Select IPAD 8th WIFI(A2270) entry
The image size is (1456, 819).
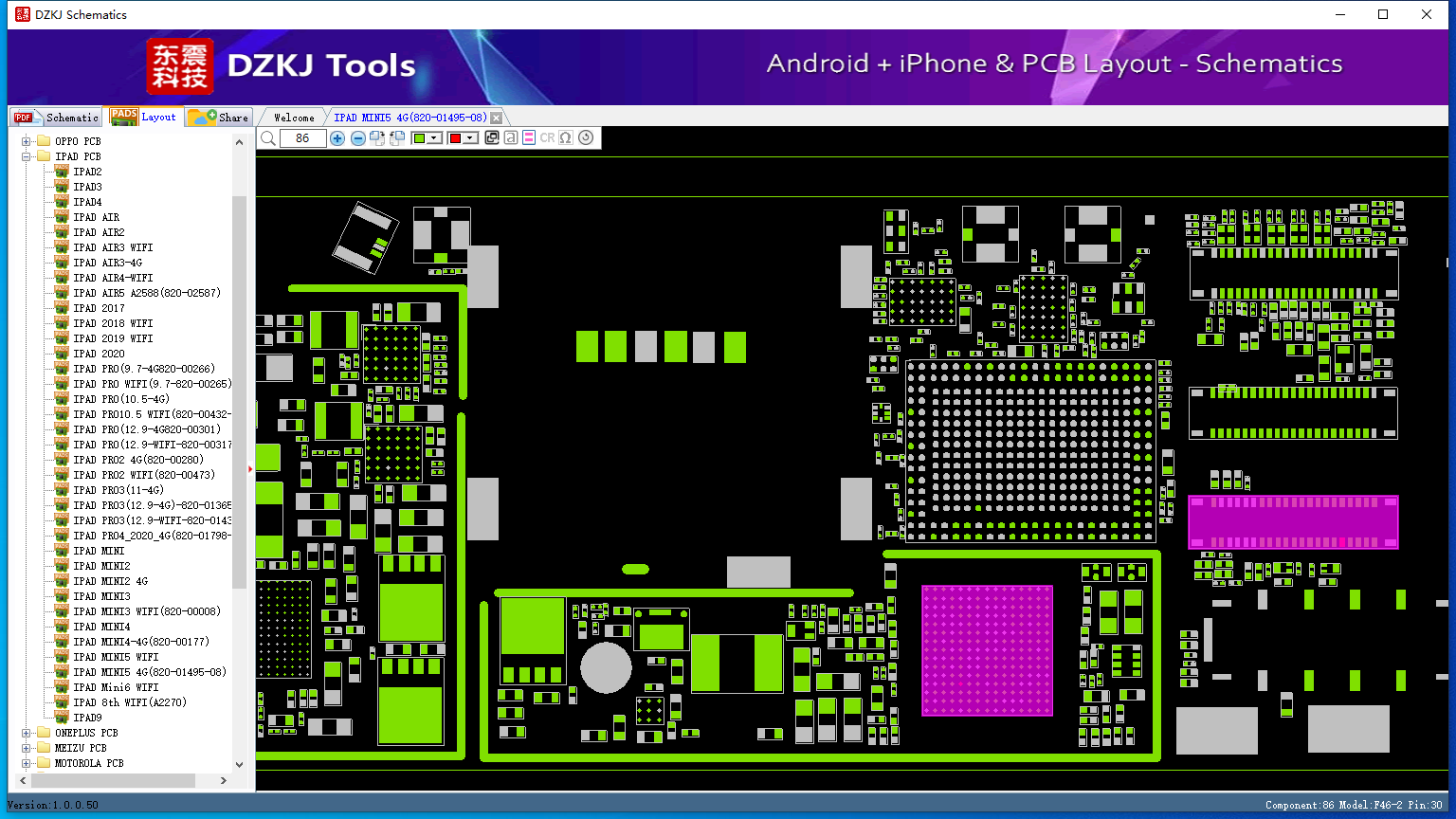130,702
